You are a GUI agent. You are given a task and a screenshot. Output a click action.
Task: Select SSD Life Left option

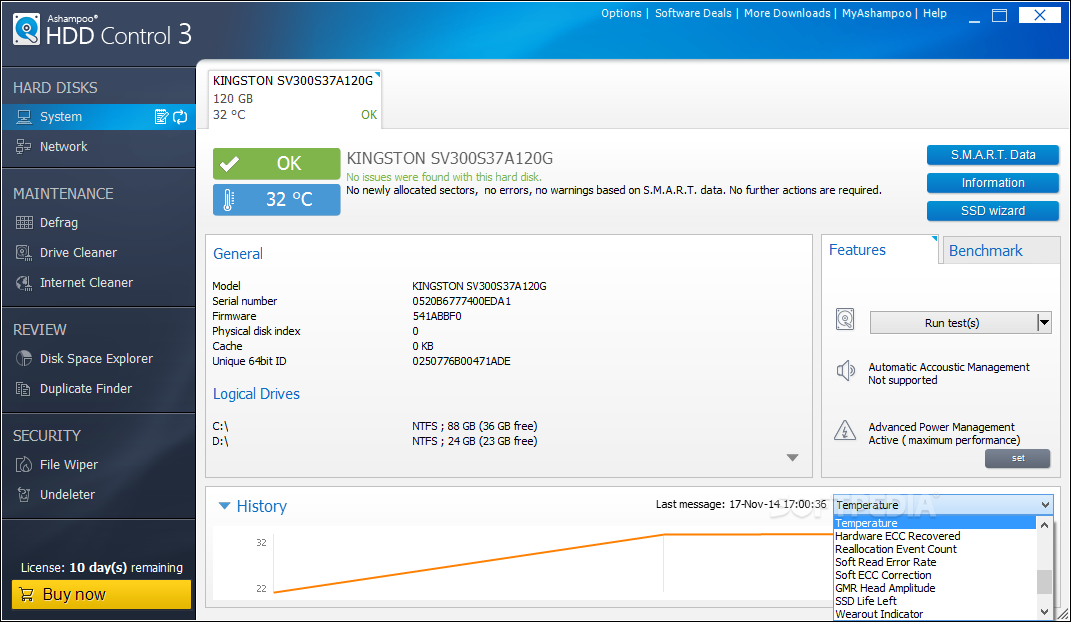934,601
